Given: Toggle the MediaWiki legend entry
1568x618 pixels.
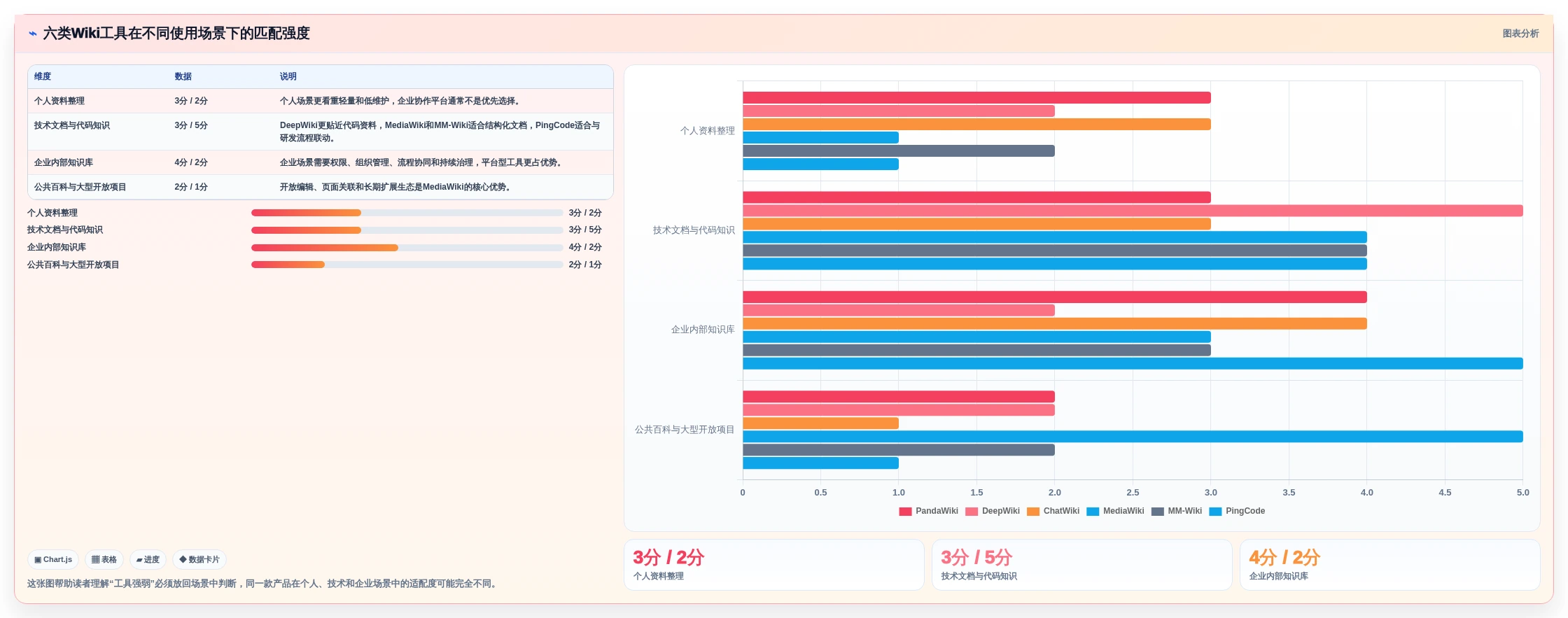Looking at the screenshot, I should pos(1115,511).
